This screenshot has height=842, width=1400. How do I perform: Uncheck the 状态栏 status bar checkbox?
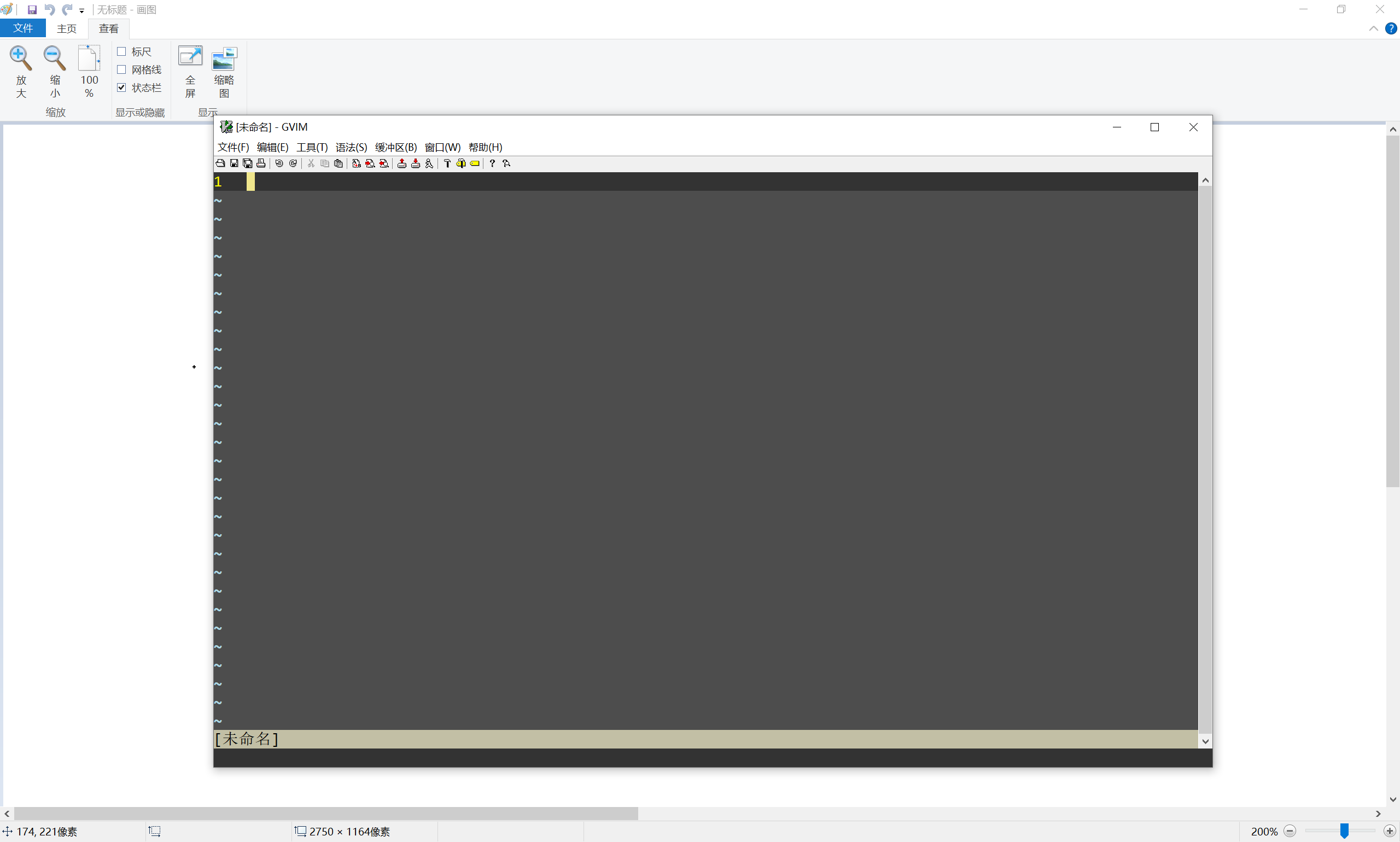[x=121, y=87]
